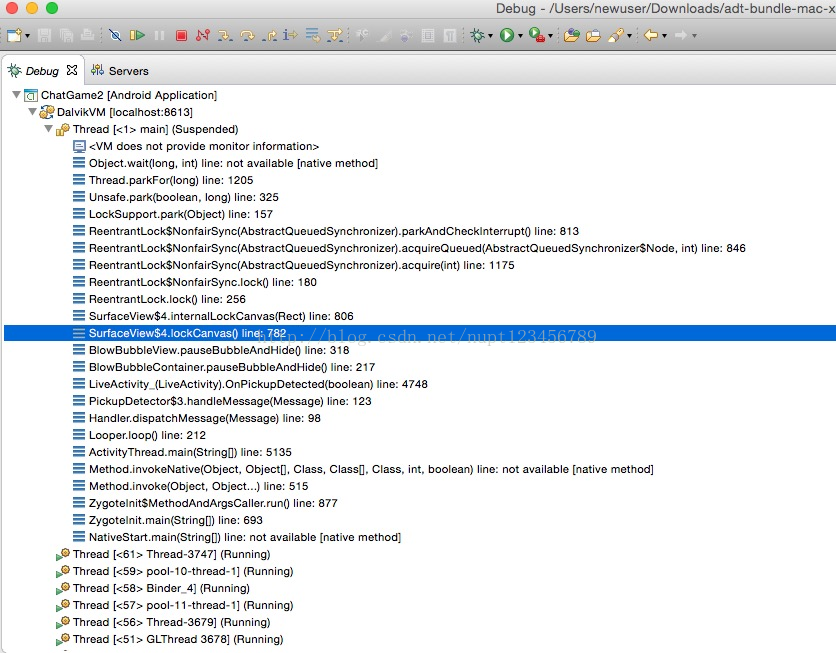Click the Step Over icon
The image size is (836, 653).
(247, 36)
